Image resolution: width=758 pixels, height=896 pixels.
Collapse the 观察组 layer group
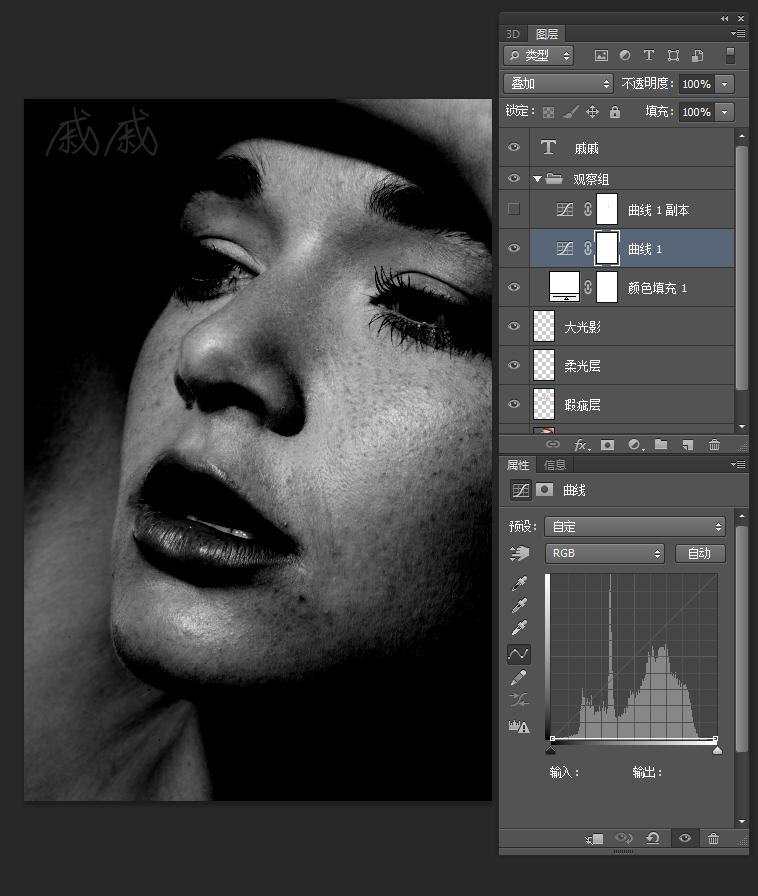point(537,180)
